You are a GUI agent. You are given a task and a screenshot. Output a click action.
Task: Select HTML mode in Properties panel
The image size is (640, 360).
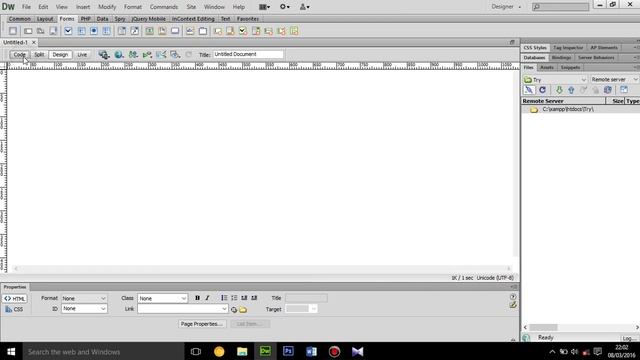pos(15,299)
